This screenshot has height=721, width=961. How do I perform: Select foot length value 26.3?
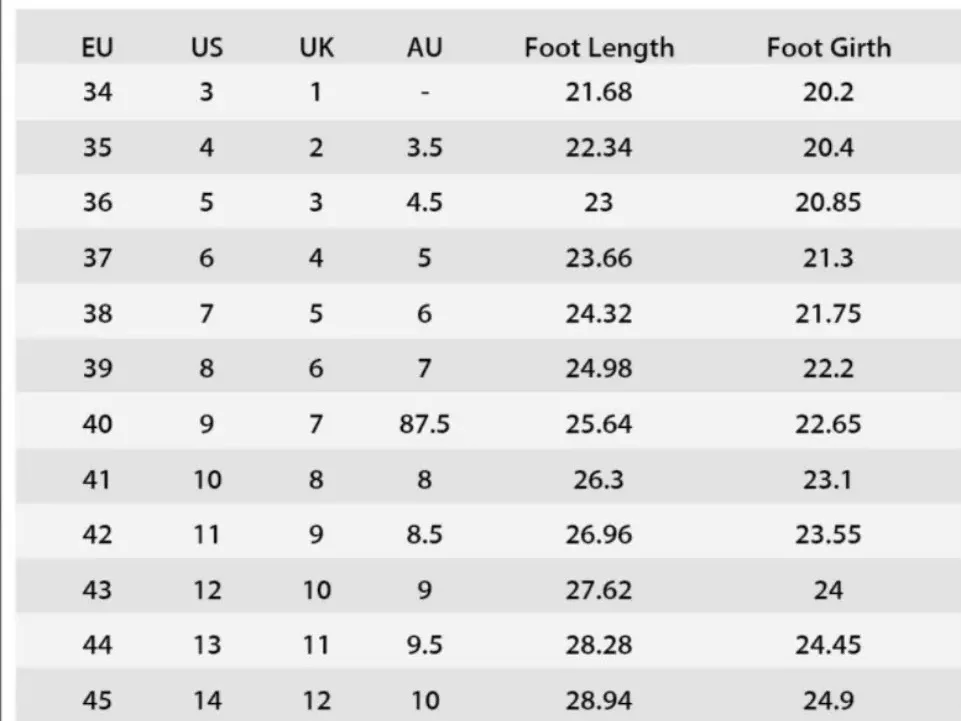[598, 479]
